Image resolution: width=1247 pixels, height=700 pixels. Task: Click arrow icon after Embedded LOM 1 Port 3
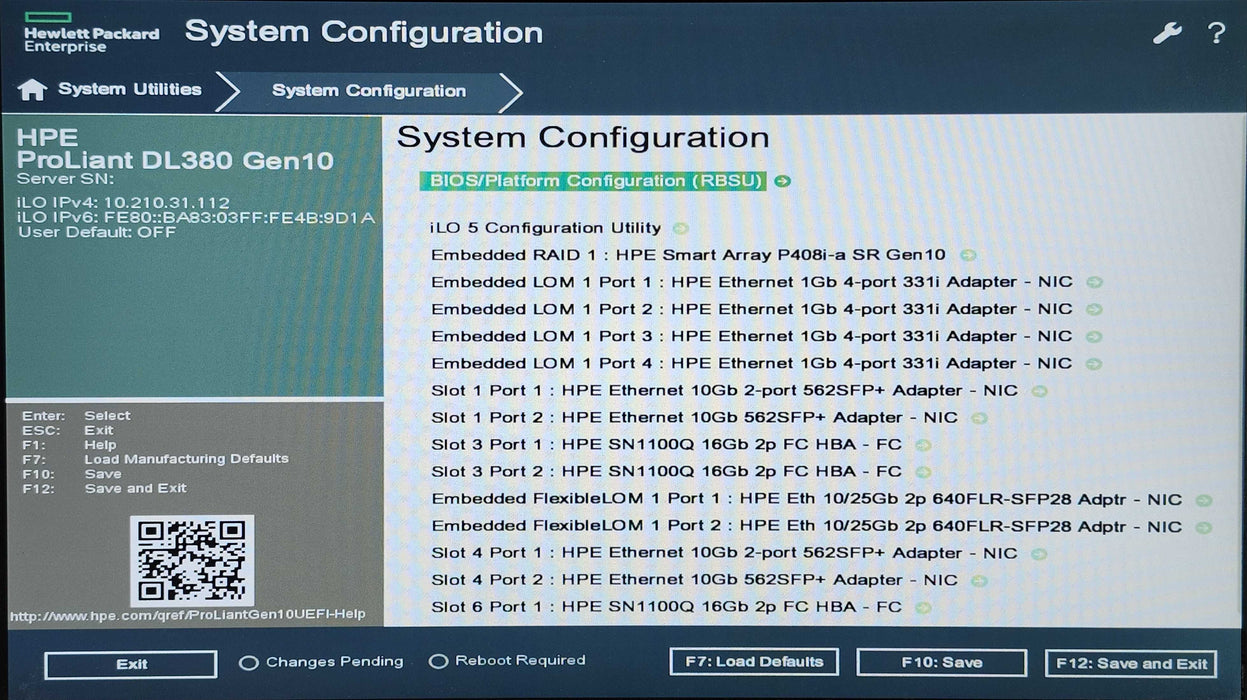[1094, 336]
